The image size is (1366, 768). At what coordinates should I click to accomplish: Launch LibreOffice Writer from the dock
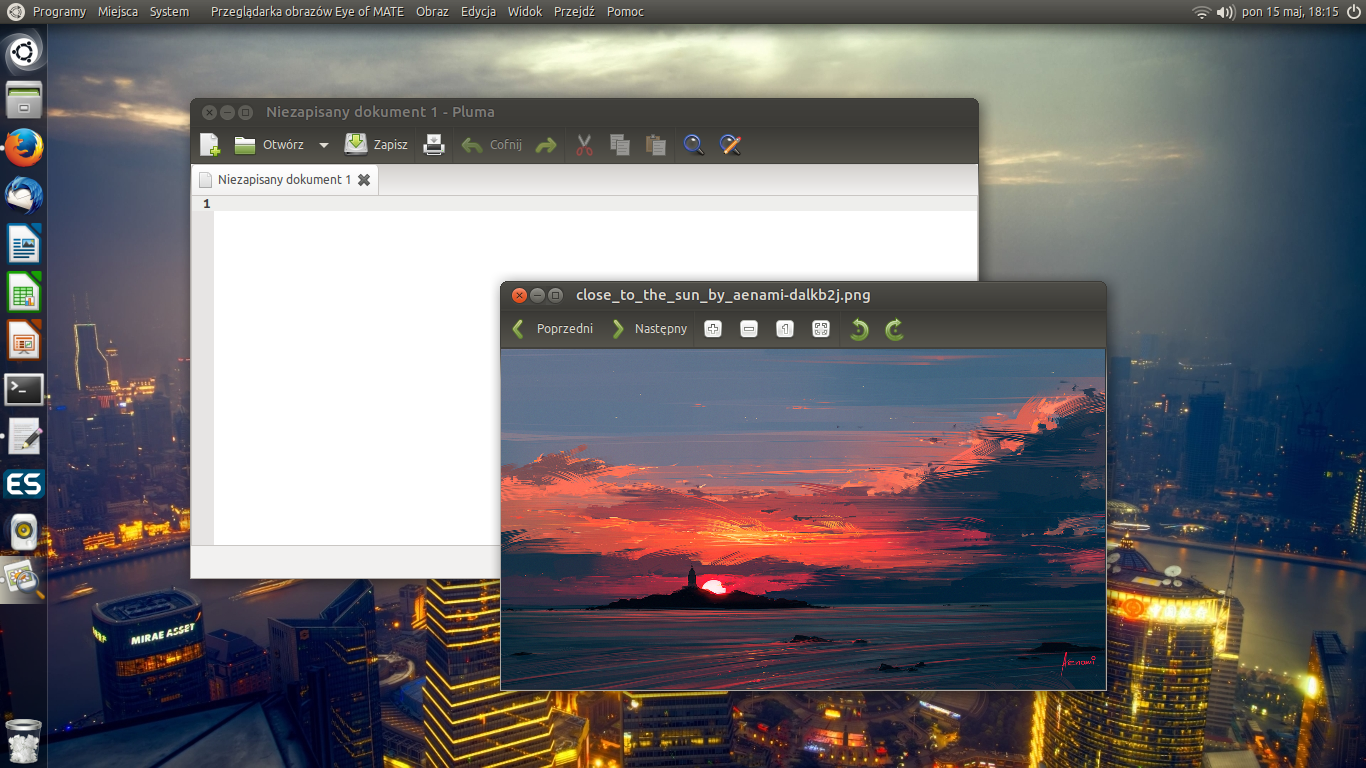coord(24,243)
